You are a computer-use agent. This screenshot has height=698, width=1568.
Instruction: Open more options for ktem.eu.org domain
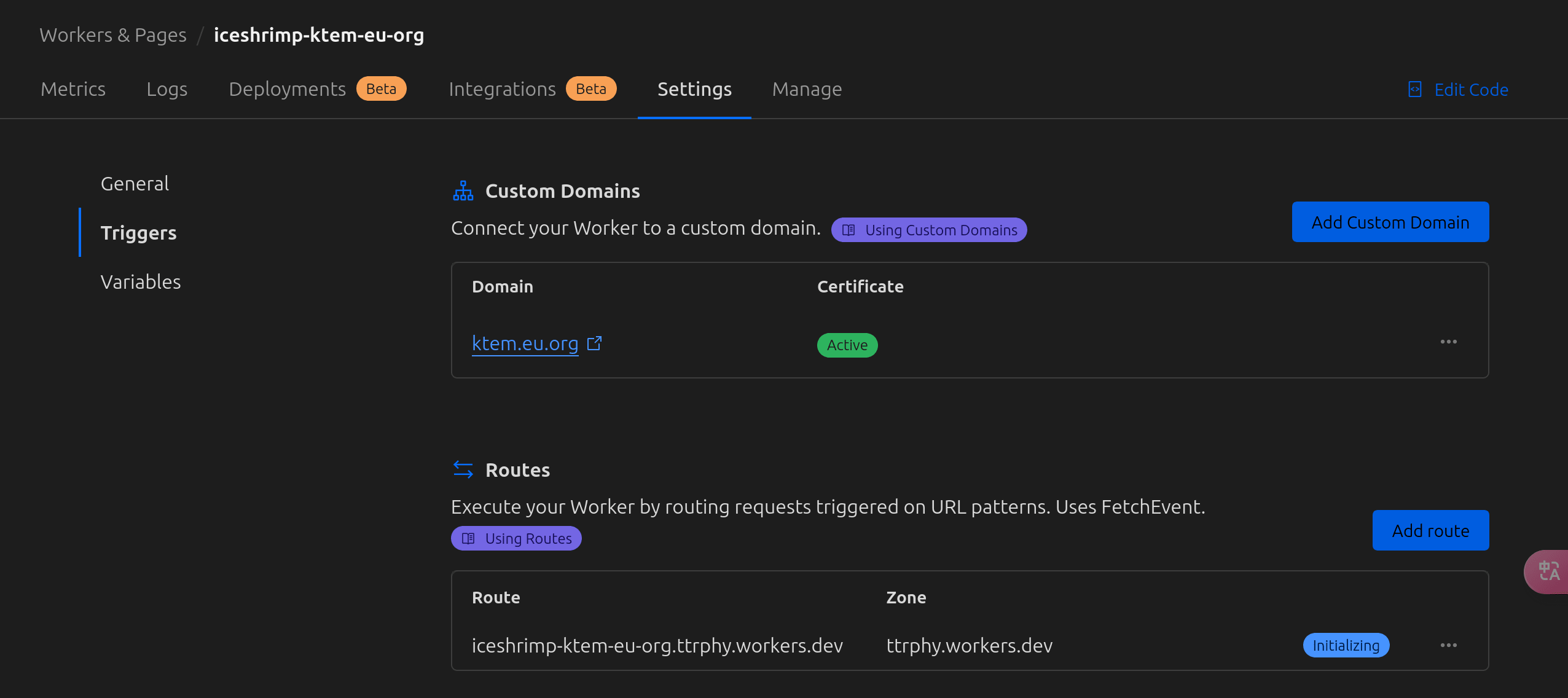[1449, 342]
